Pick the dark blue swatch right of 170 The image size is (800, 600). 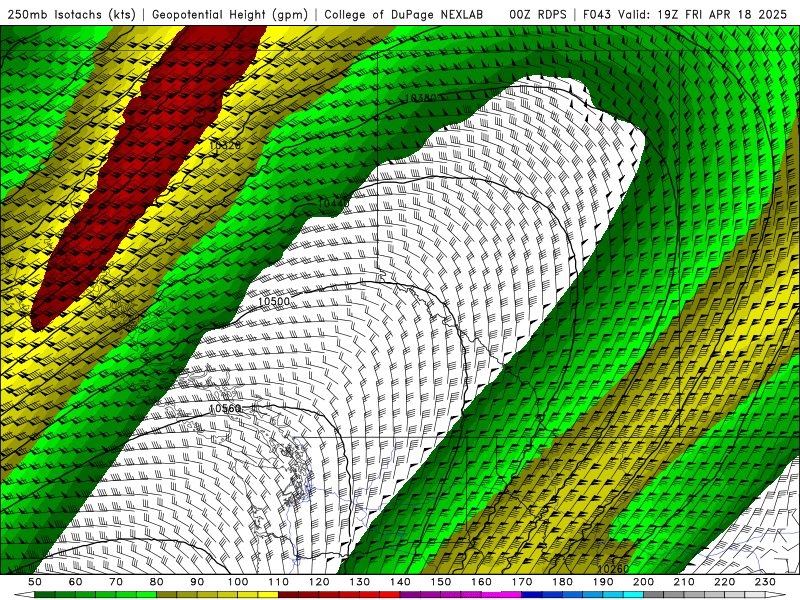pos(532,595)
